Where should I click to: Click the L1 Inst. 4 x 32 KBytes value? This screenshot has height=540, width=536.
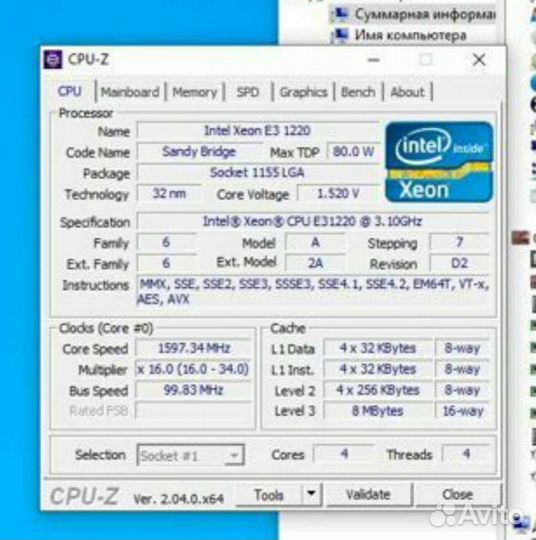(378, 369)
